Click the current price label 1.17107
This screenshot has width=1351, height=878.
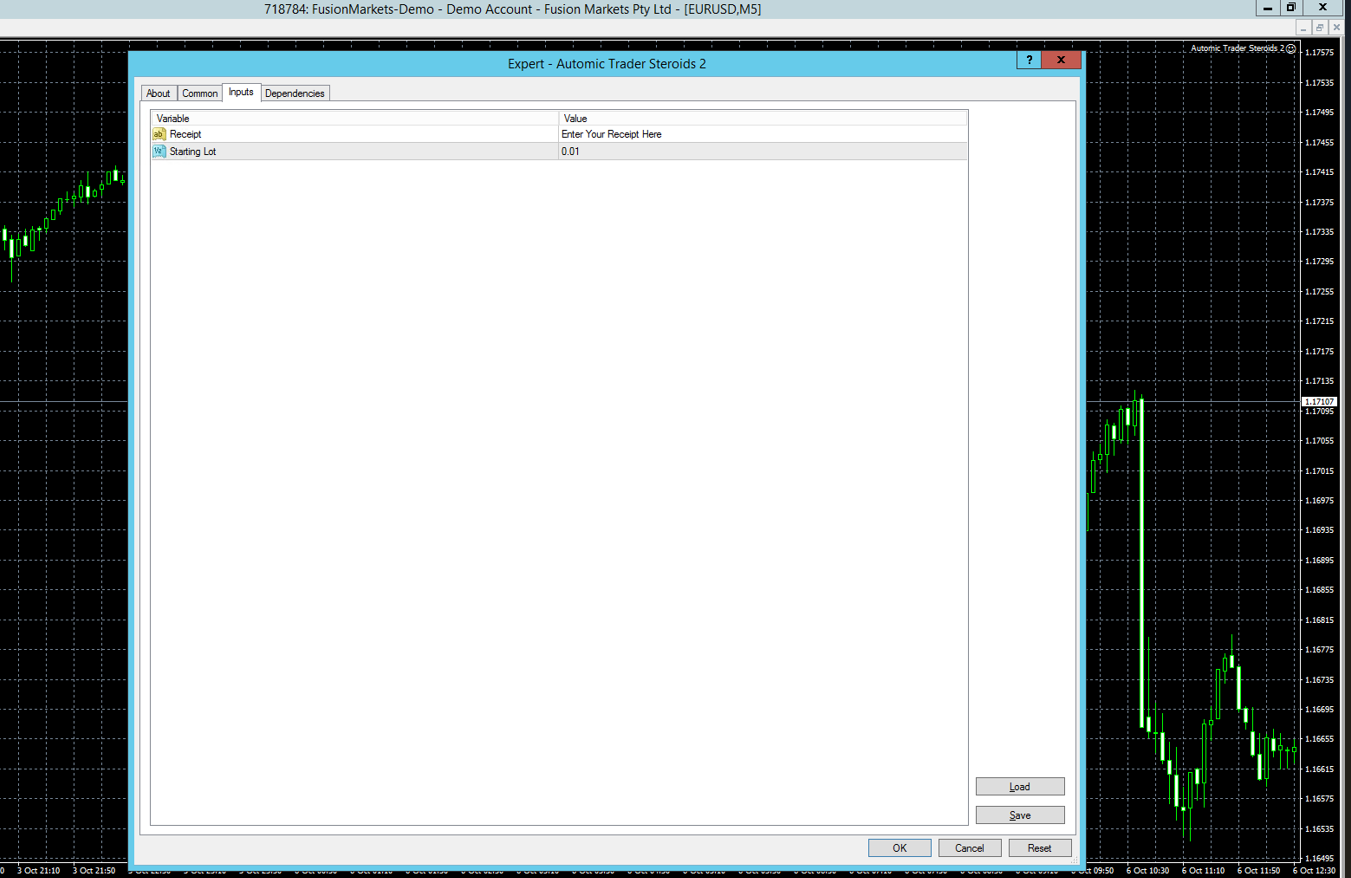click(x=1320, y=402)
